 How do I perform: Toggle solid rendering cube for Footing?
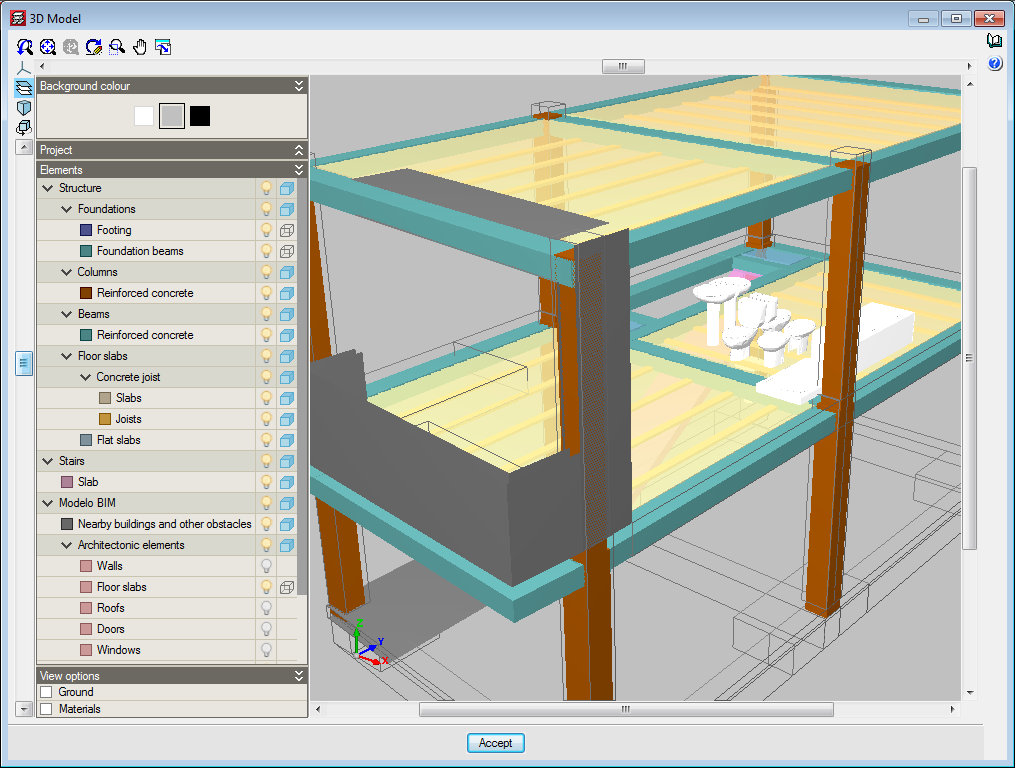pyautogui.click(x=287, y=230)
